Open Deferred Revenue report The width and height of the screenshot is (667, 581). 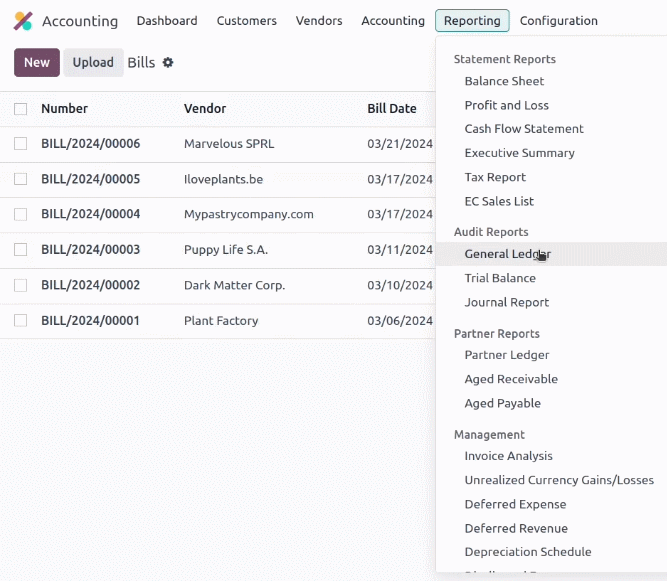[x=516, y=529]
